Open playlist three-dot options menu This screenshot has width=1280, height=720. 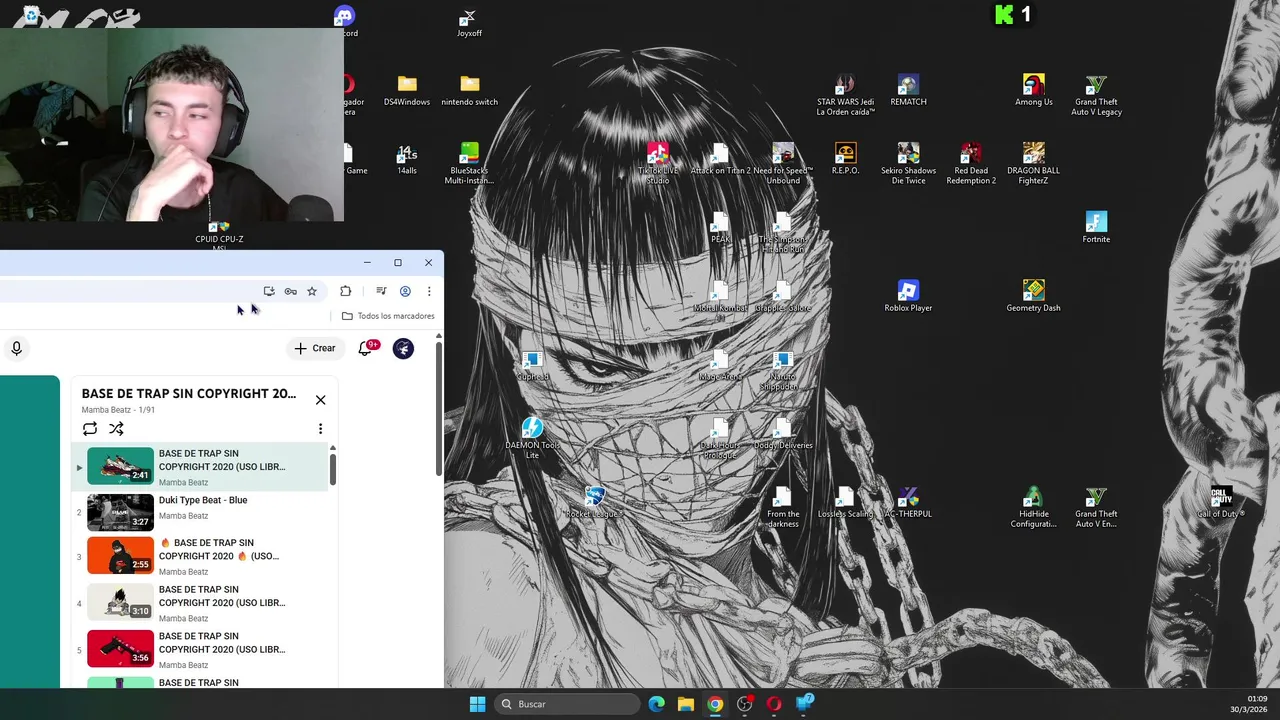[320, 429]
